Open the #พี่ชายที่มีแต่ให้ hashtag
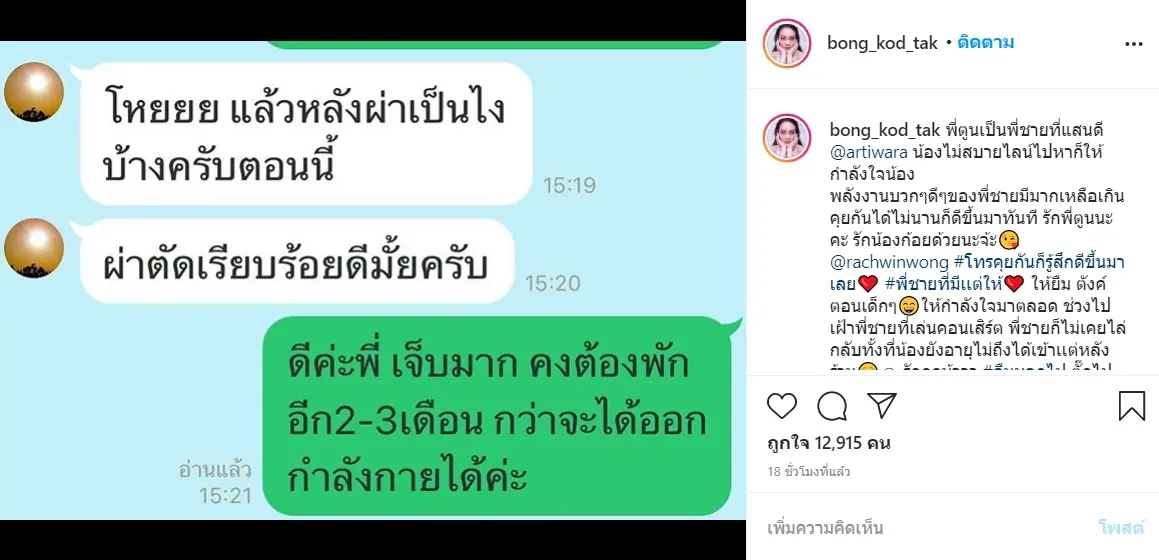1159x560 pixels. 943,284
